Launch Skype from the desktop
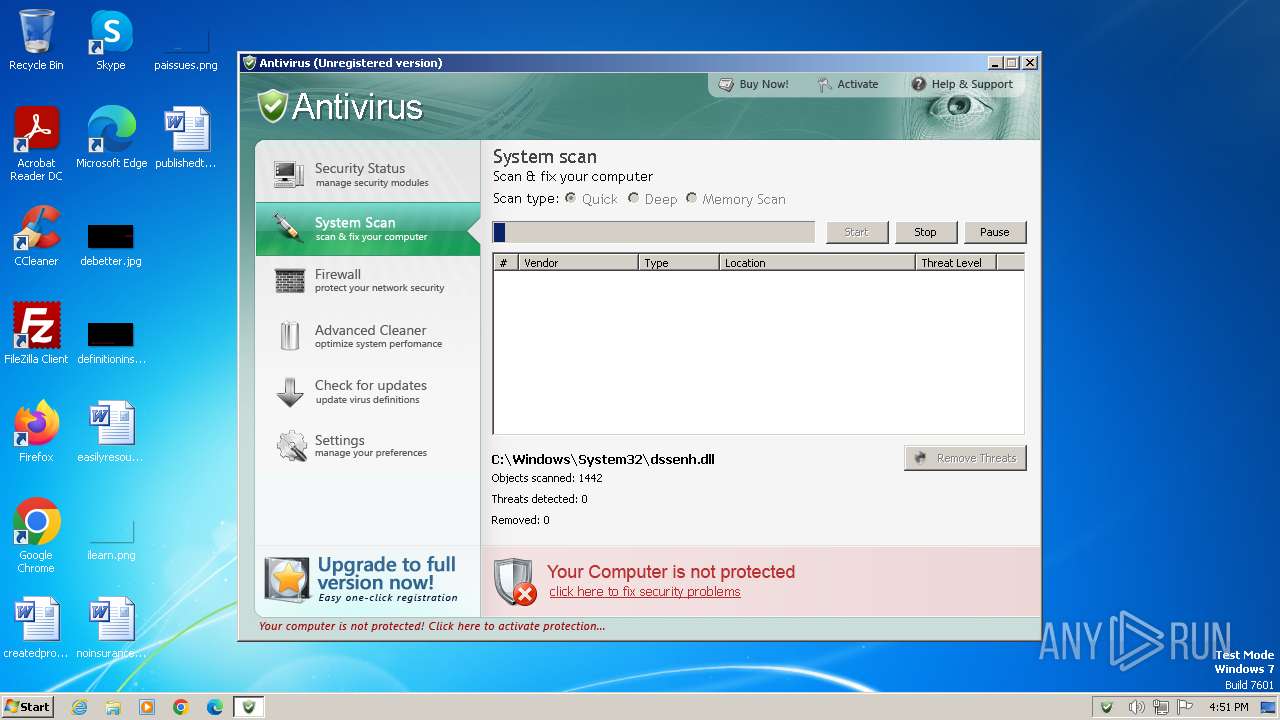The image size is (1280, 720). [110, 40]
